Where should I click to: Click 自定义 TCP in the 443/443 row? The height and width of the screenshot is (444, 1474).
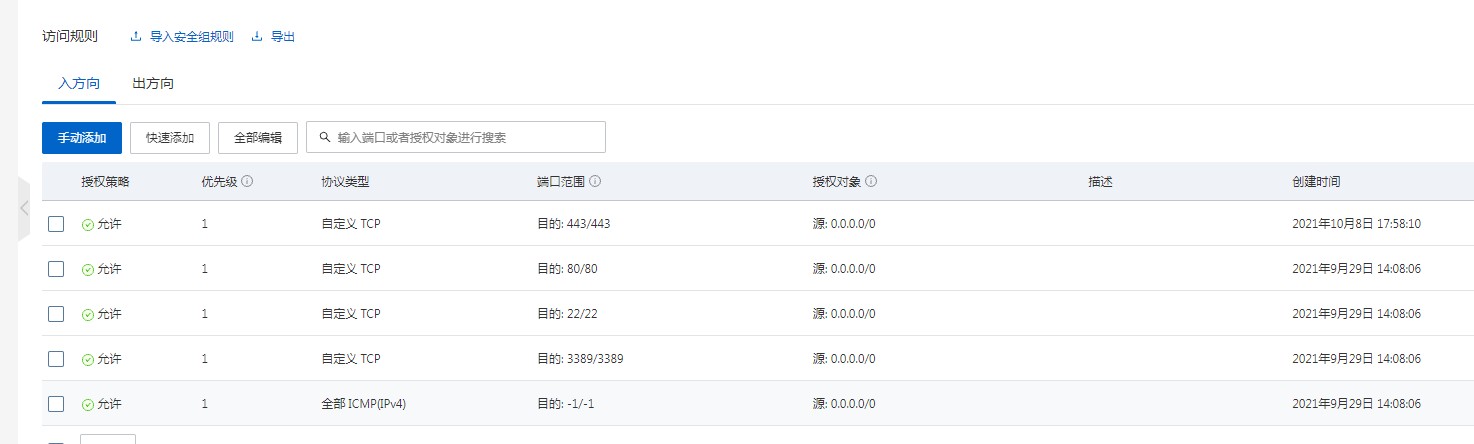(x=351, y=224)
